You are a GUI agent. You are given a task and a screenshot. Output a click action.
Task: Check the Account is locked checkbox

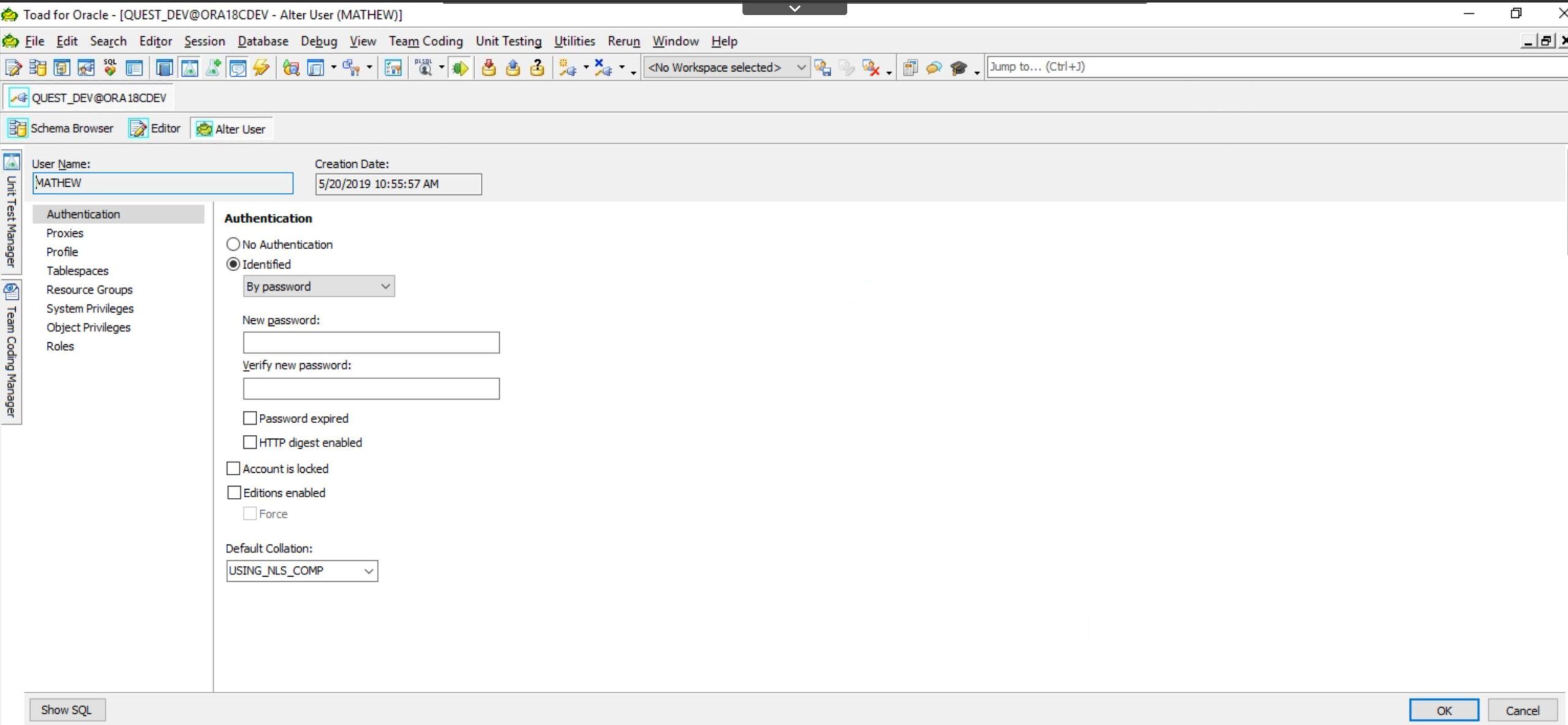point(233,468)
